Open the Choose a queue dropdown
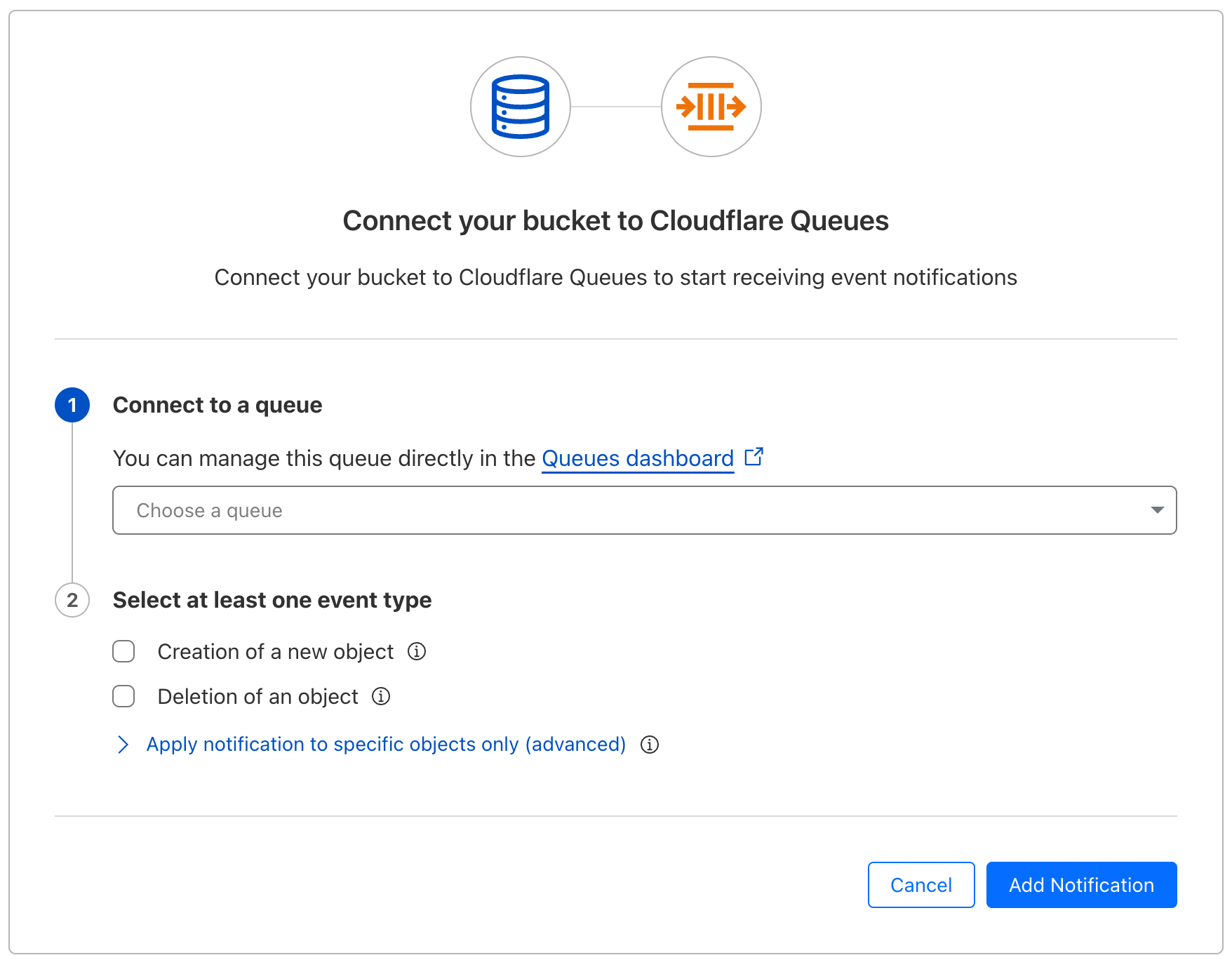Viewport: 1232px width, 967px height. tap(631, 510)
